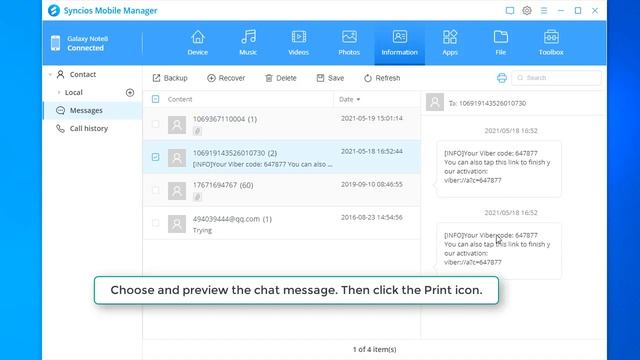Check the 494039444@qq.com message checkbox

156,223
